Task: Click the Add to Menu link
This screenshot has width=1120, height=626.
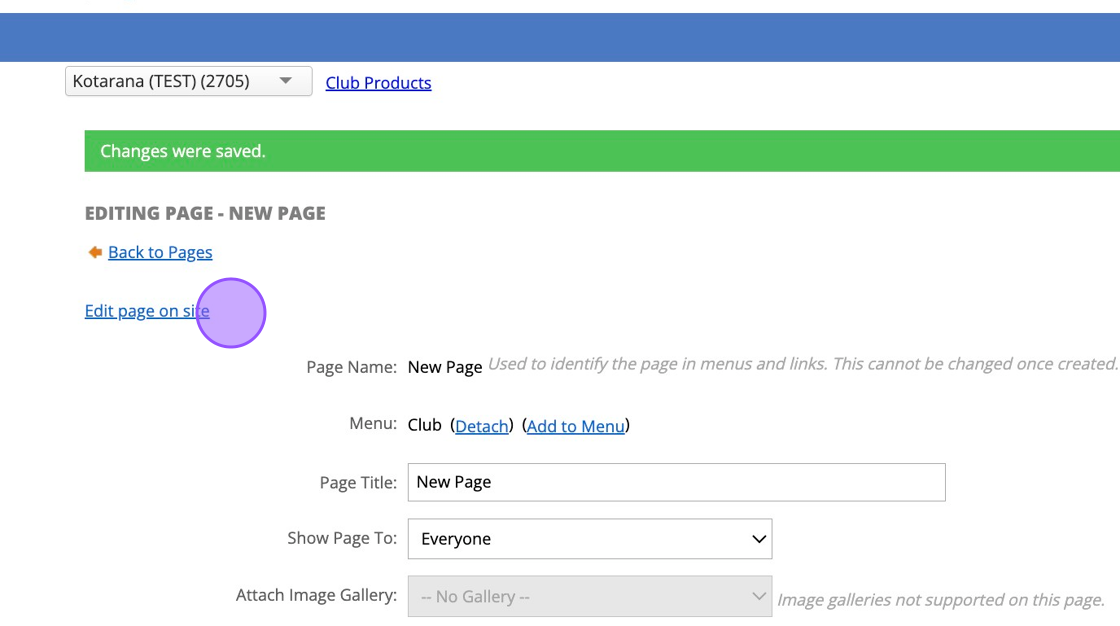Action: click(x=575, y=426)
